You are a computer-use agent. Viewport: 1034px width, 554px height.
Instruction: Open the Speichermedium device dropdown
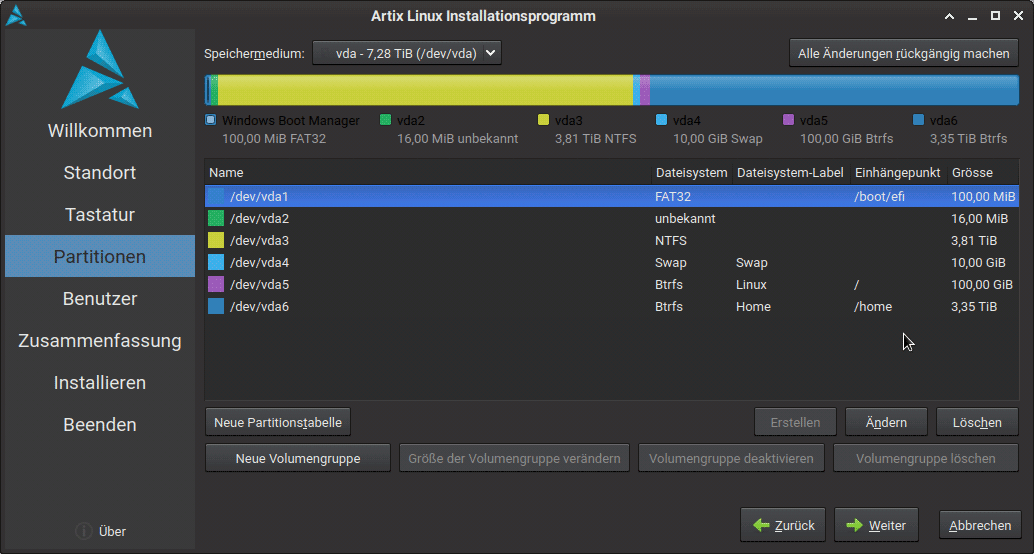pyautogui.click(x=407, y=53)
